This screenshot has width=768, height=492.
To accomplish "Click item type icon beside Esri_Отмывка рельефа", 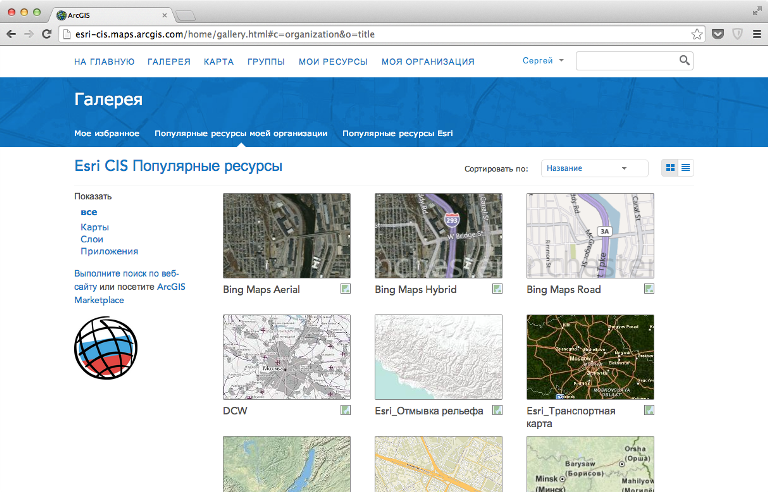I will click(497, 410).
